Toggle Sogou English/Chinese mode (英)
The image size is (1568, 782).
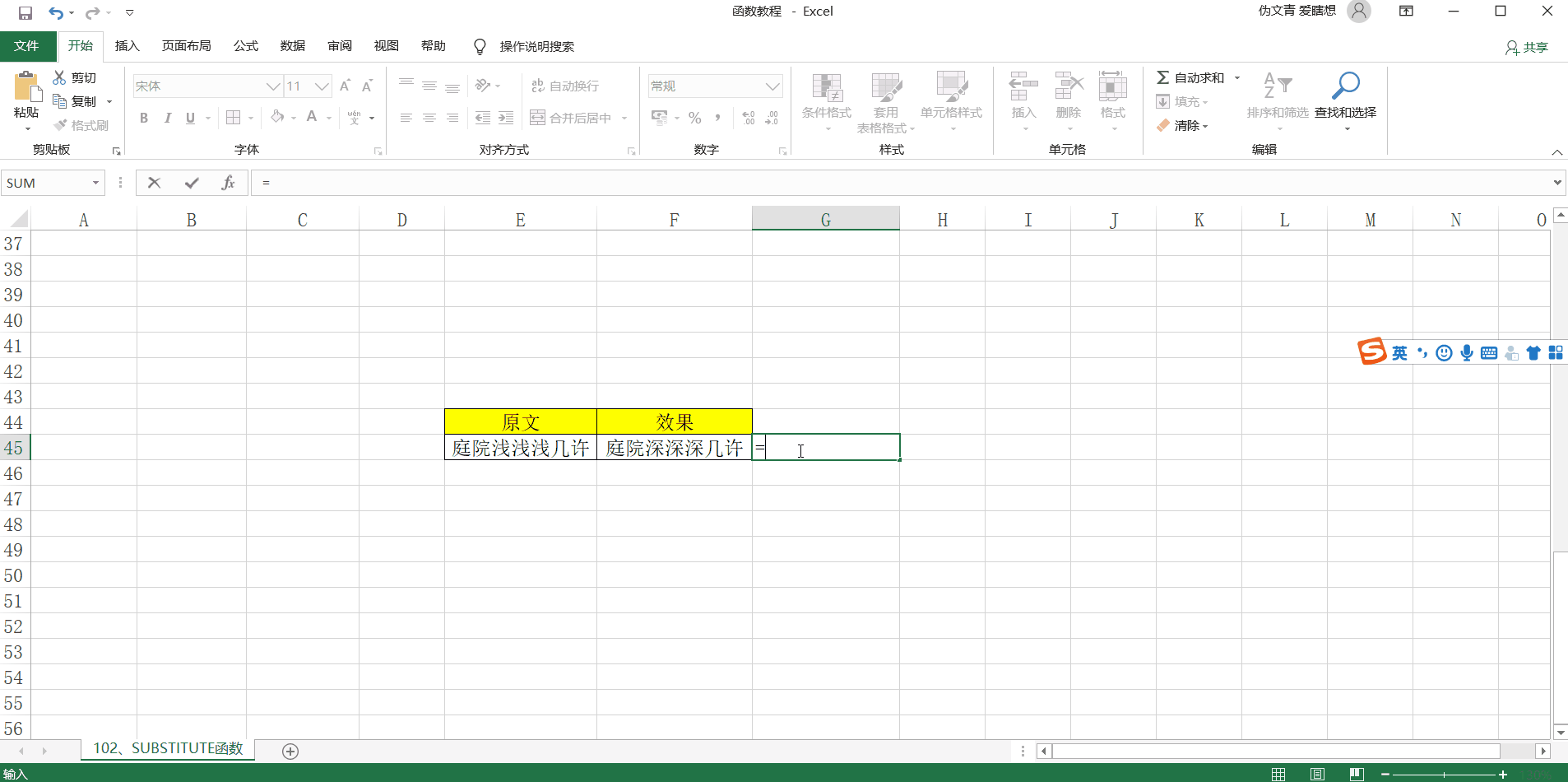click(x=1399, y=353)
